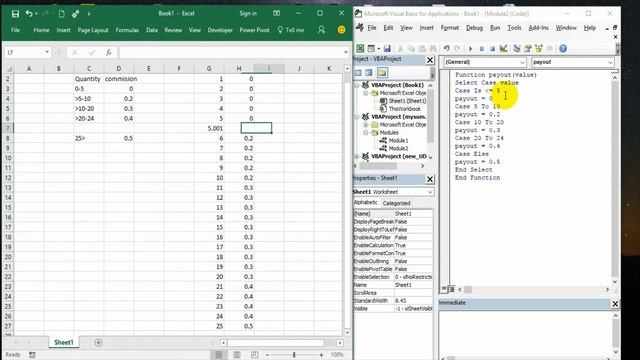
Task: Open the Formulas ribbon tab in Excel
Action: (127, 30)
